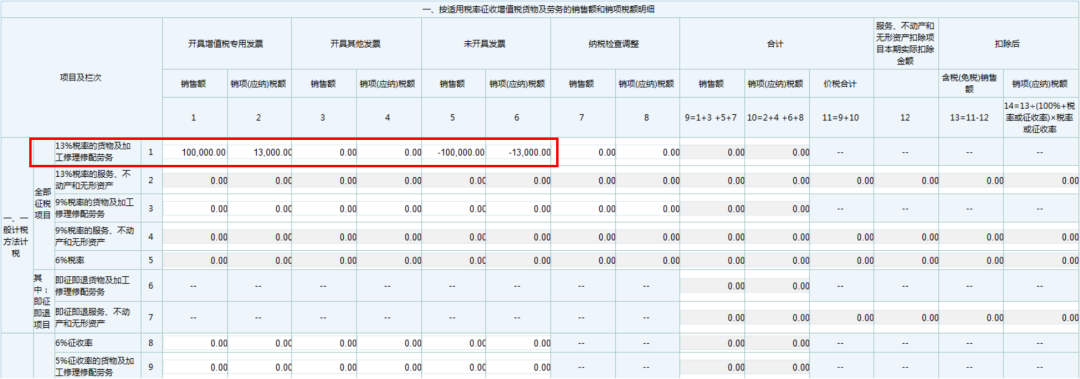Click row 2 deduction amount column 12 field
This screenshot has height=379, width=1080.
(906, 181)
